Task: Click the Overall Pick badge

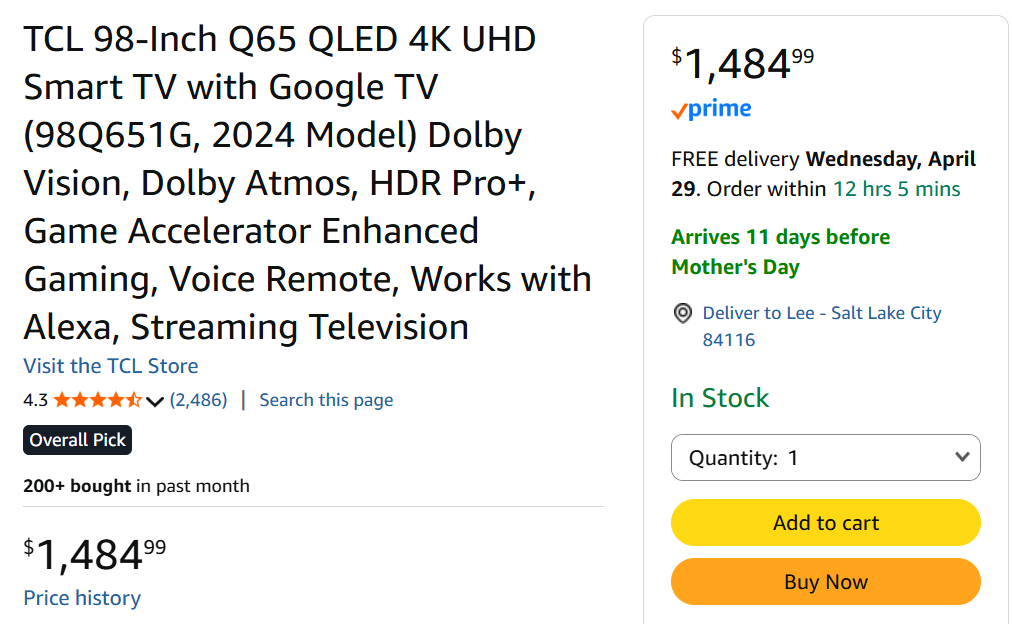Action: pyautogui.click(x=78, y=440)
